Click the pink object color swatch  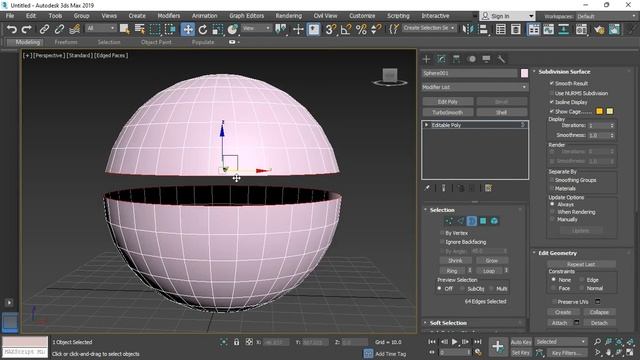(x=524, y=73)
